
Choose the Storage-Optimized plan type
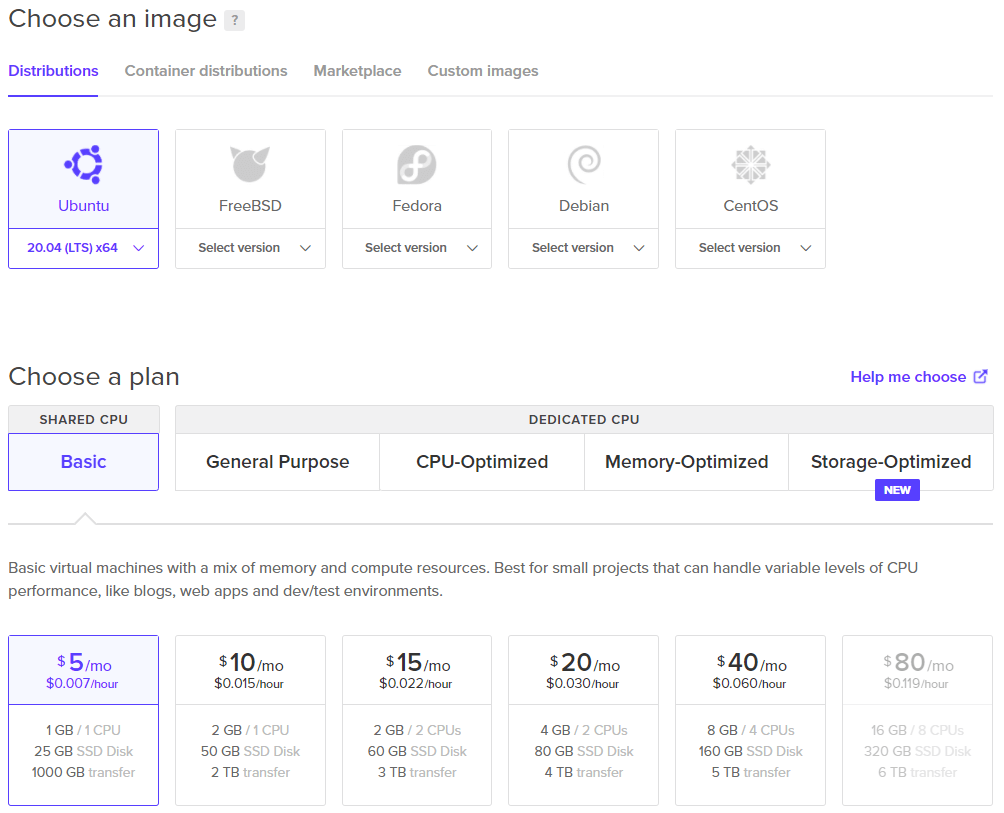tap(891, 462)
